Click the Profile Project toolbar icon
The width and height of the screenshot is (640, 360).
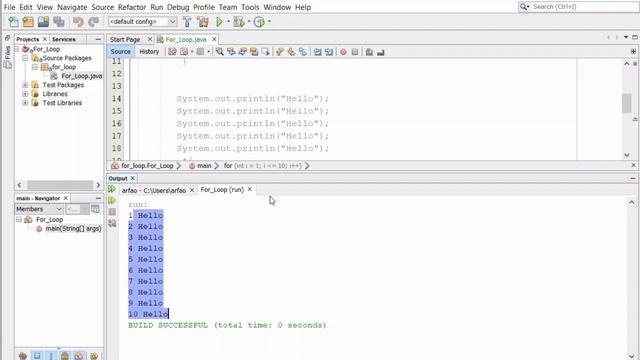pos(259,22)
